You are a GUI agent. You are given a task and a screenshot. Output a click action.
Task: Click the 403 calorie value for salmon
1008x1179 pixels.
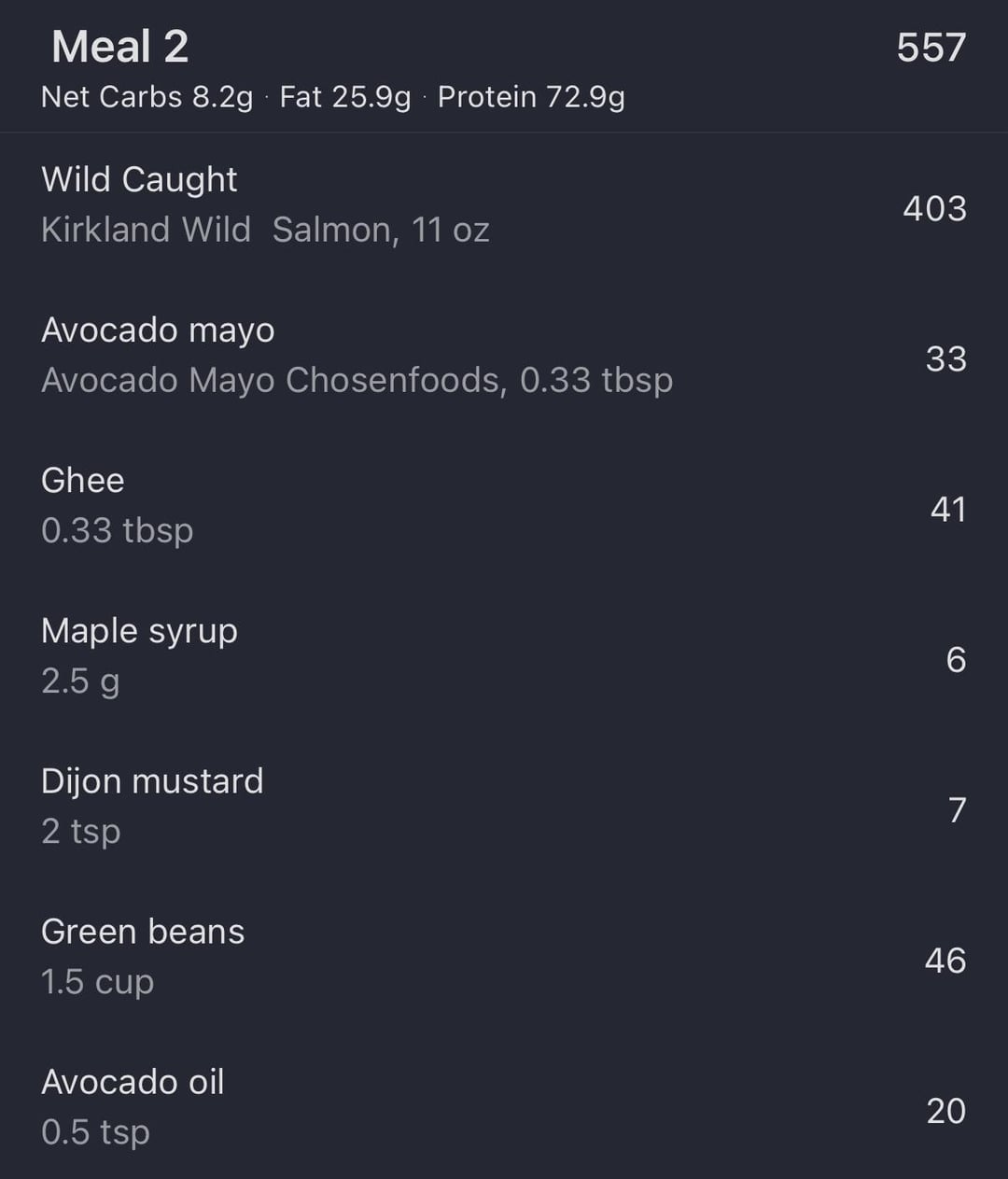click(x=933, y=208)
